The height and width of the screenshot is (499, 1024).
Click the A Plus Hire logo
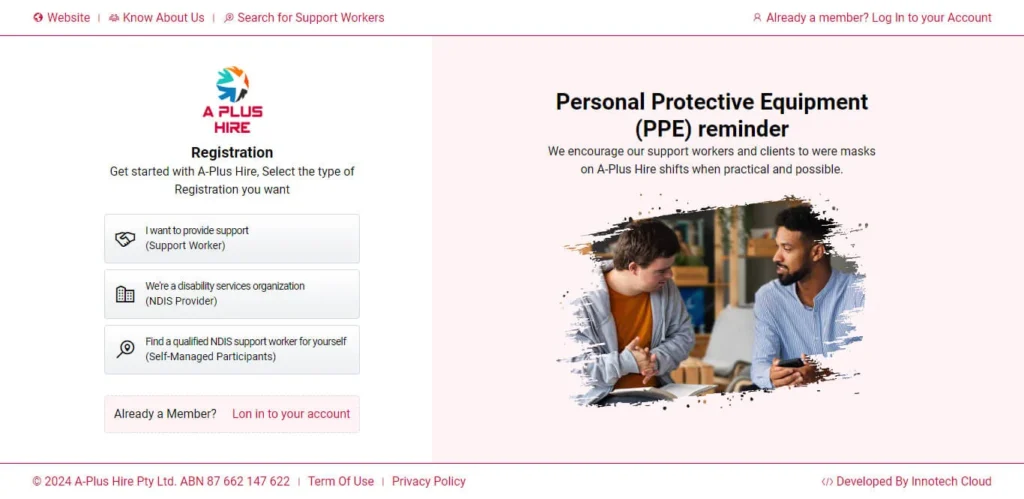point(232,100)
